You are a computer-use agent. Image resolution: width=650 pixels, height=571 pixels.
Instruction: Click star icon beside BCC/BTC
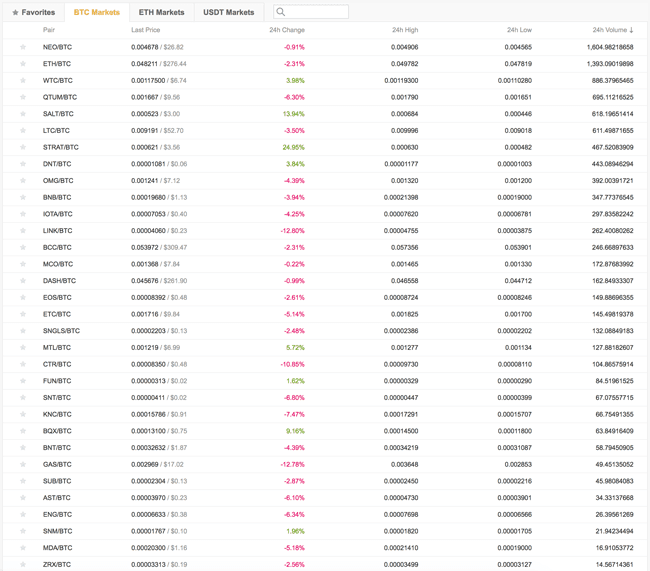tap(23, 247)
